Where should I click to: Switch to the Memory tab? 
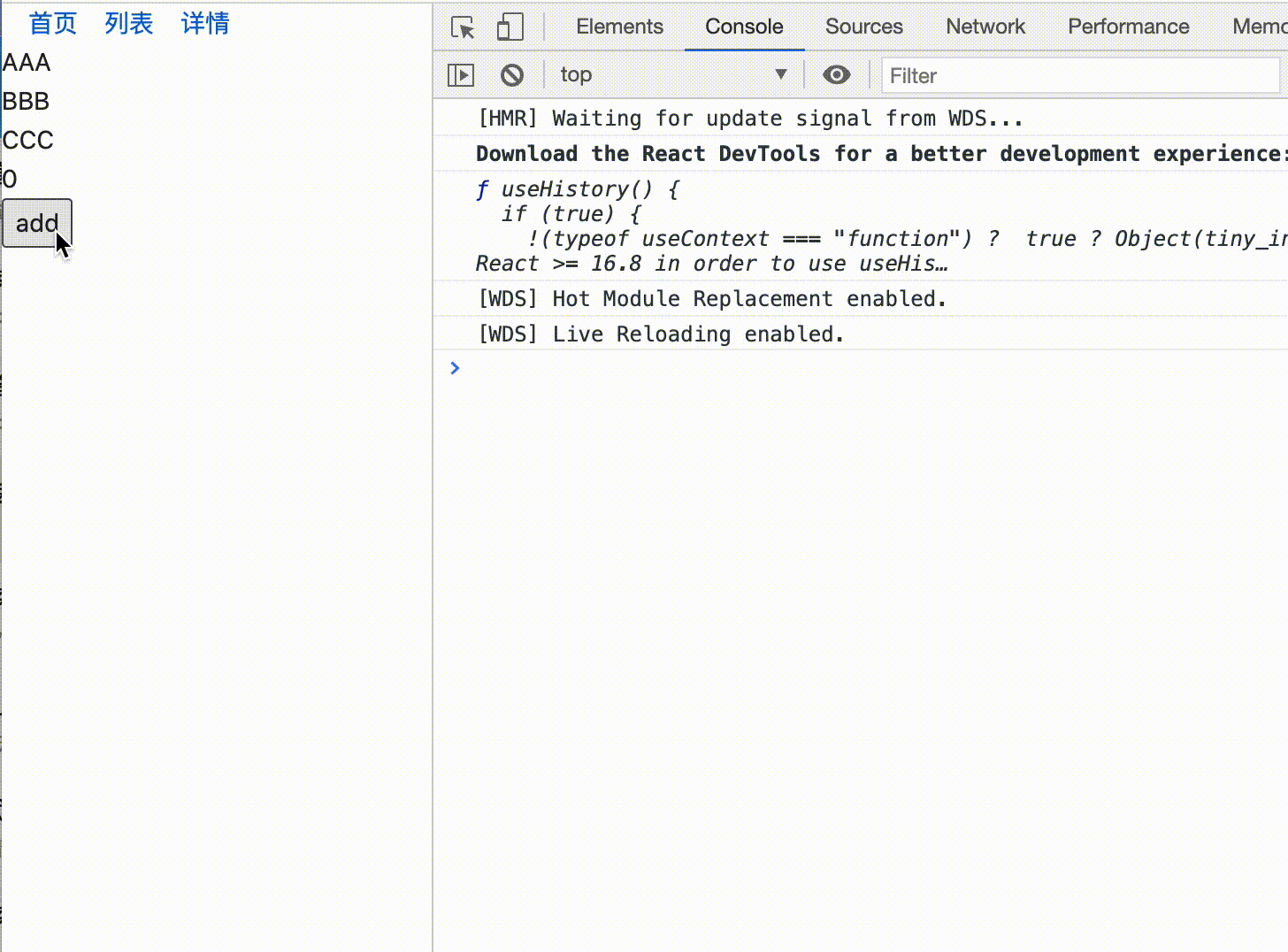click(x=1260, y=27)
